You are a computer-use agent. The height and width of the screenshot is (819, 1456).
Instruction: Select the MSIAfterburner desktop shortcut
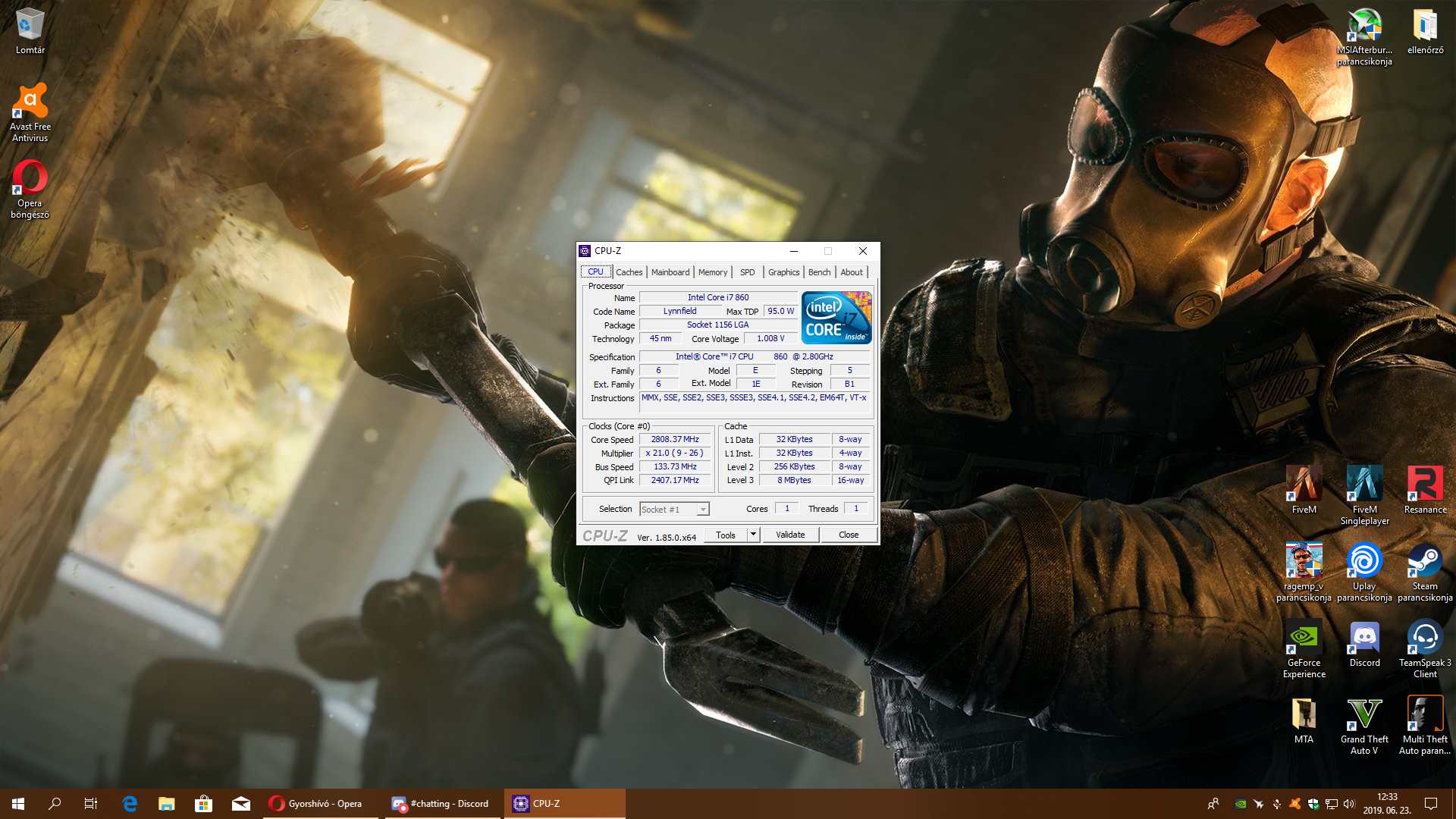tap(1364, 36)
